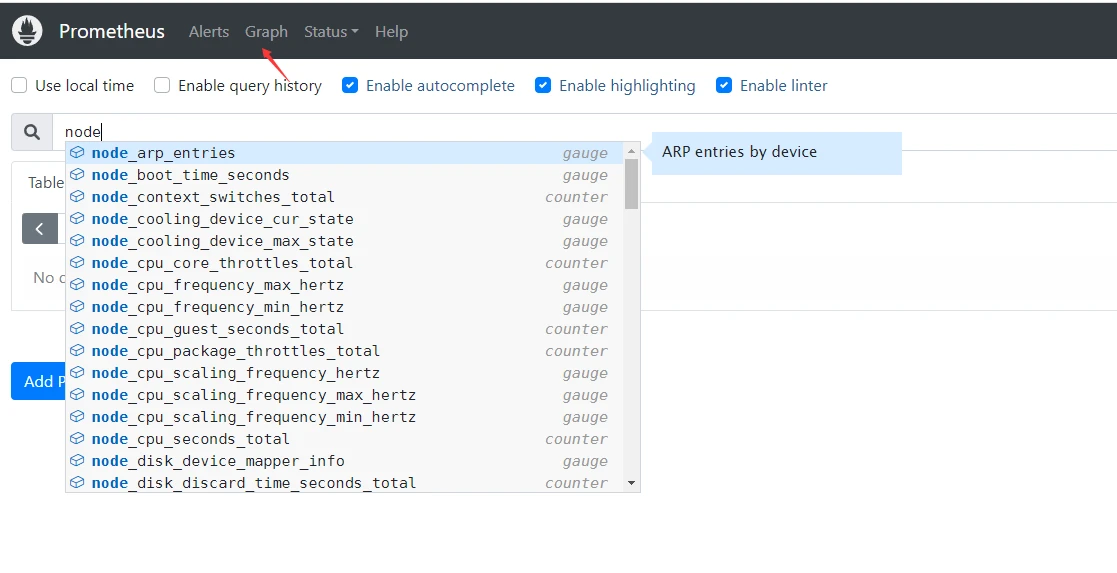Click the cube icon beside node_disk_discard_time_seconds_total
The image size is (1117, 573).
(77, 482)
